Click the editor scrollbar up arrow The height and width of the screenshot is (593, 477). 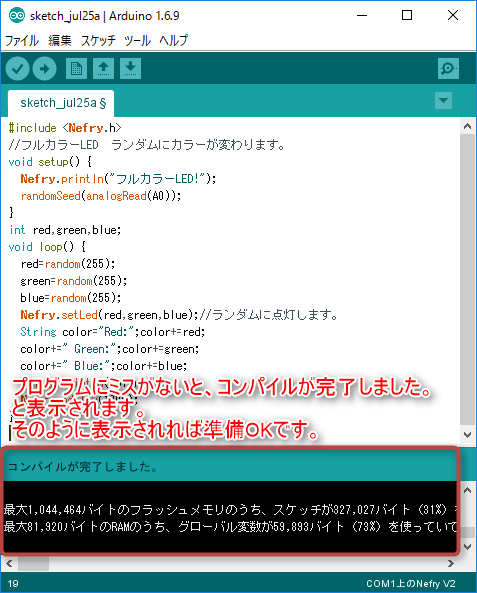468,126
